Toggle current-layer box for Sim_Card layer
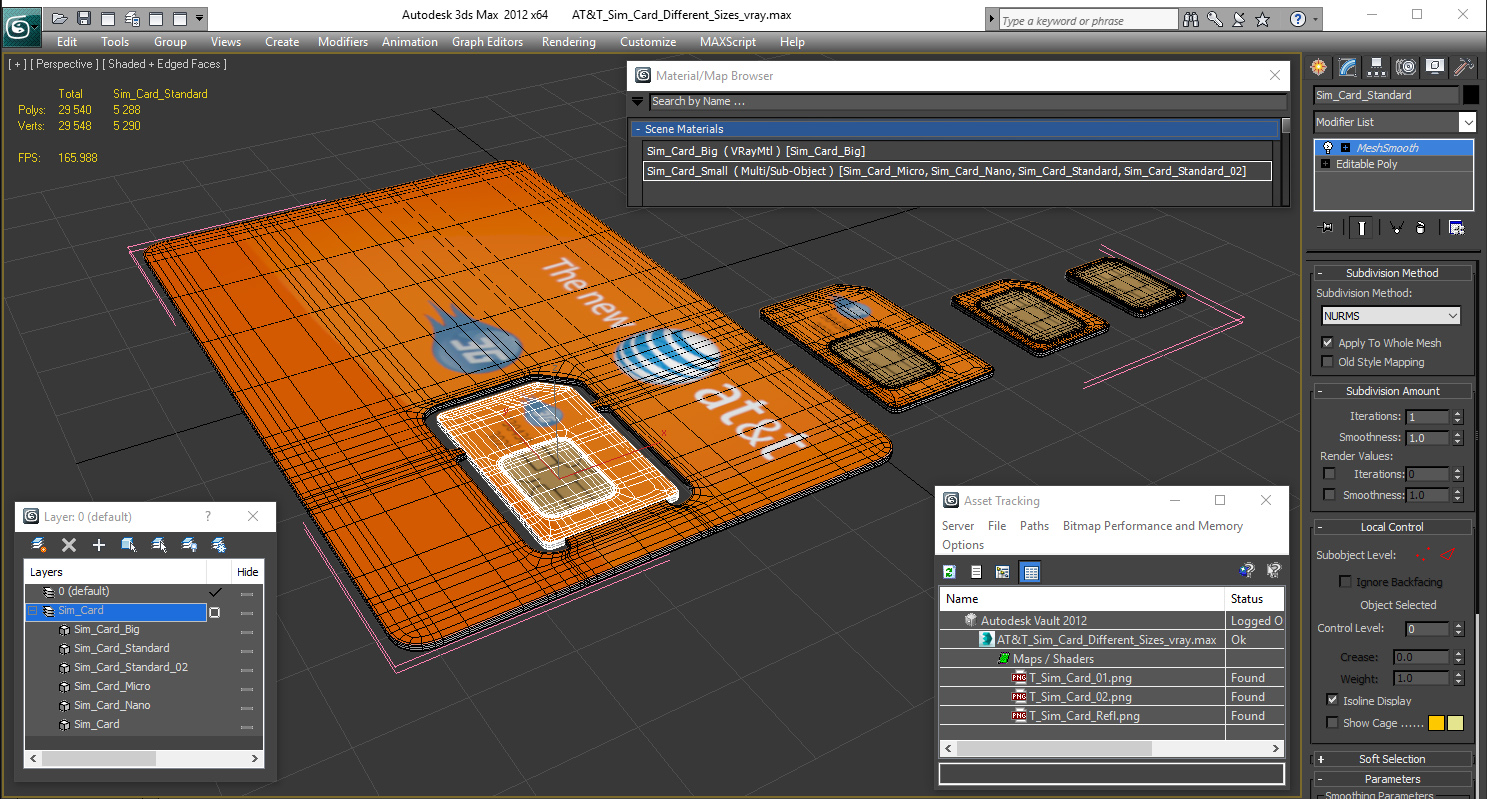1487x799 pixels. 214,612
